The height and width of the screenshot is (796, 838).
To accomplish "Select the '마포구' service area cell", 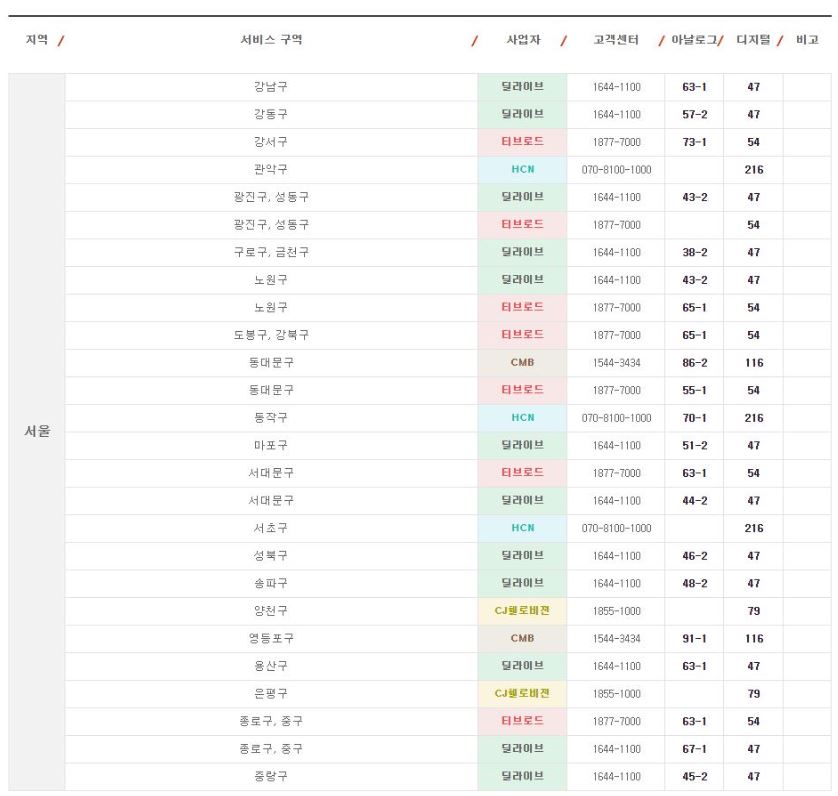I will tap(271, 445).
